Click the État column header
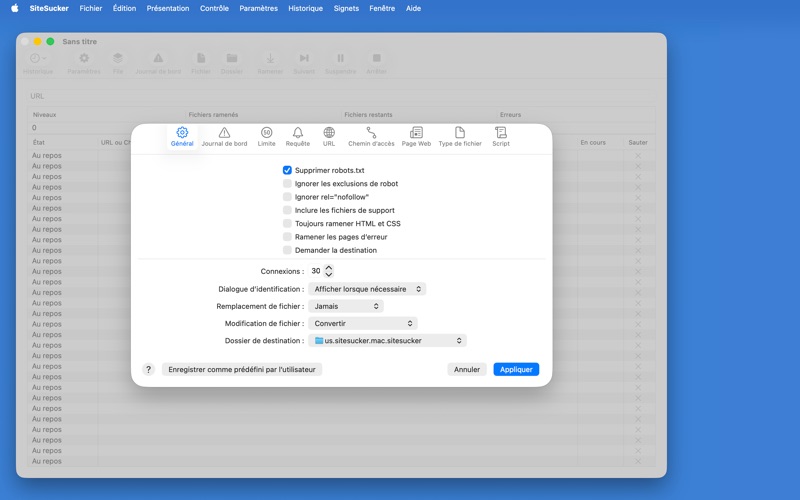 point(38,142)
